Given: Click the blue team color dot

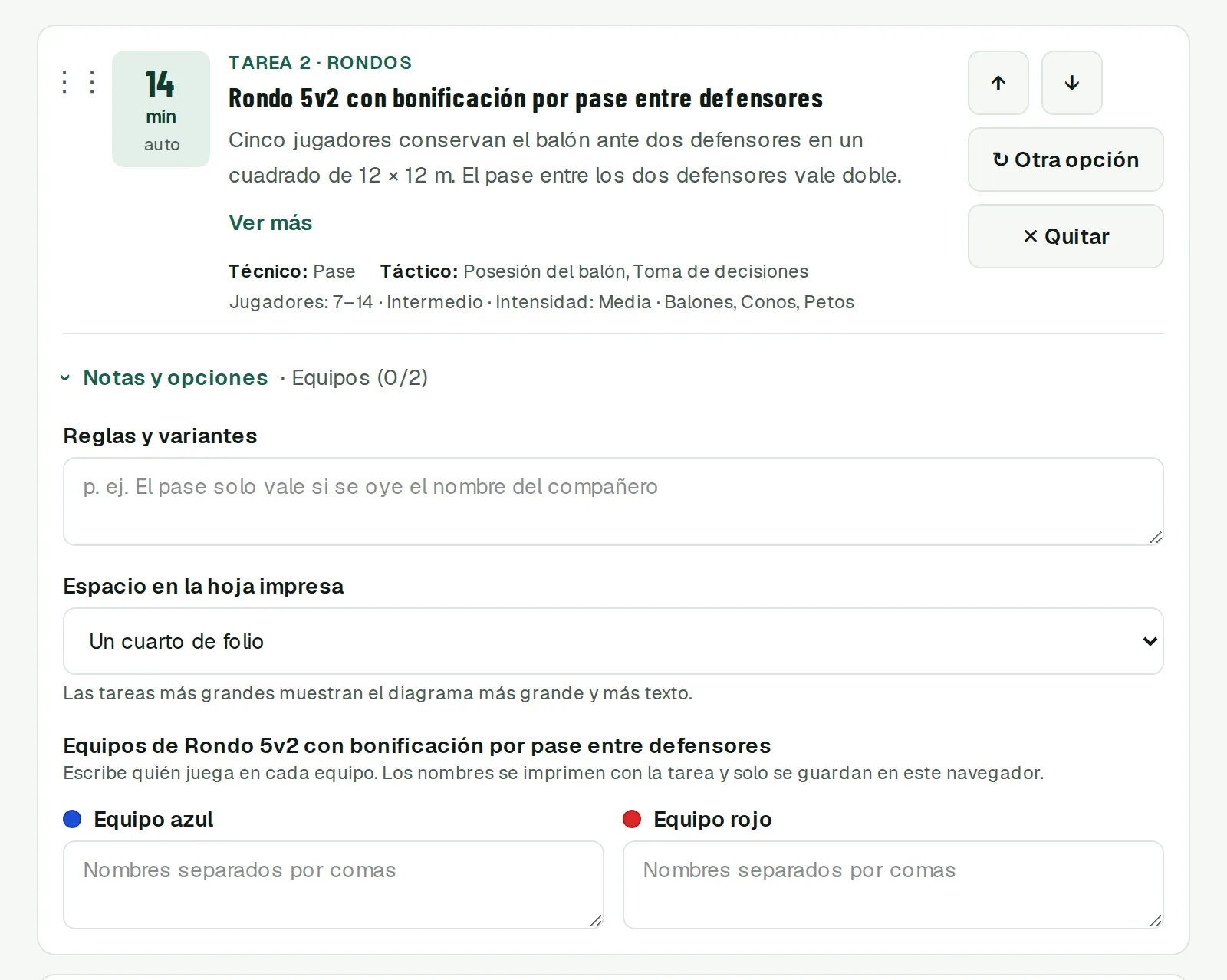Looking at the screenshot, I should 72,819.
